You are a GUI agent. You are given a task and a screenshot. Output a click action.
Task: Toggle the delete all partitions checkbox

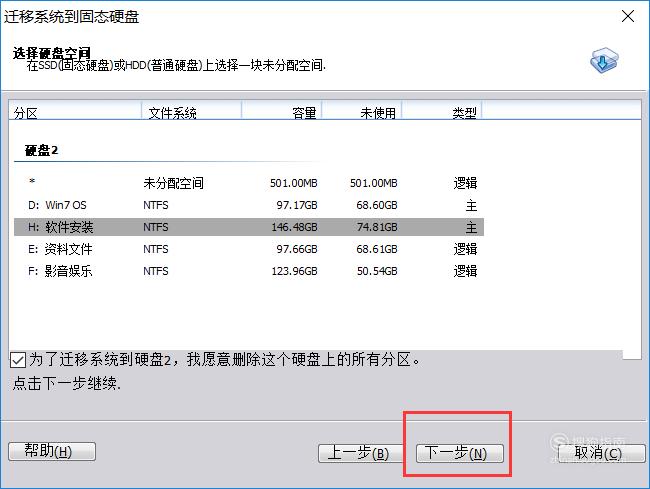click(18, 360)
